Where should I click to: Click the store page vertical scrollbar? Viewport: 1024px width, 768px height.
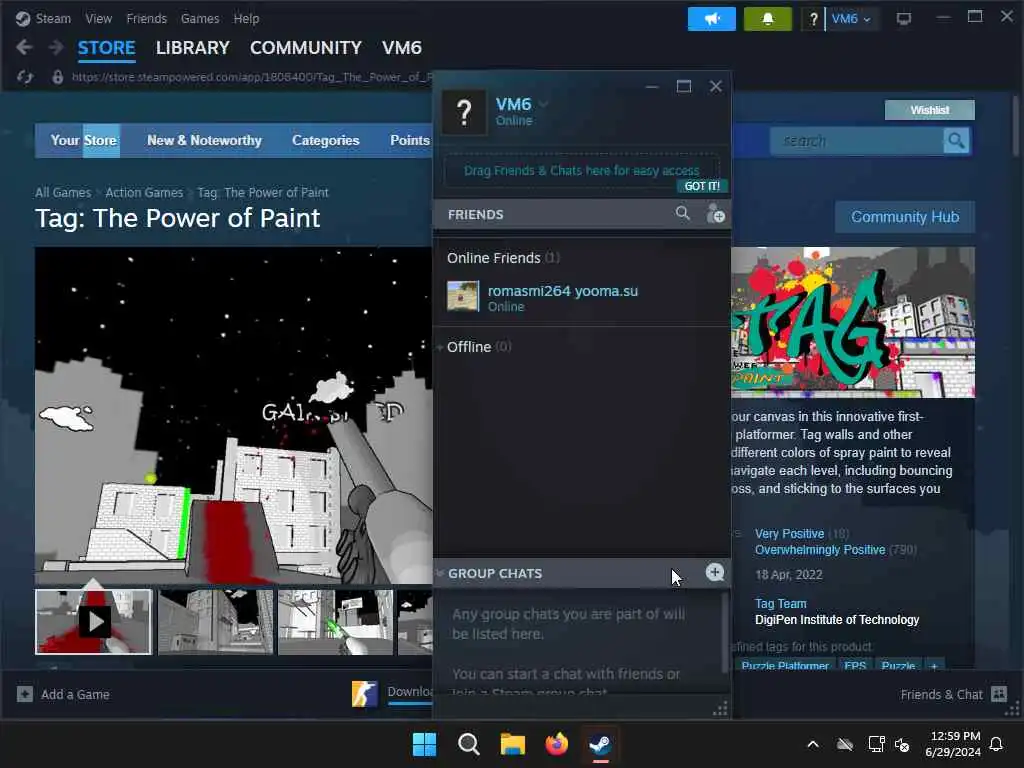(1016, 126)
